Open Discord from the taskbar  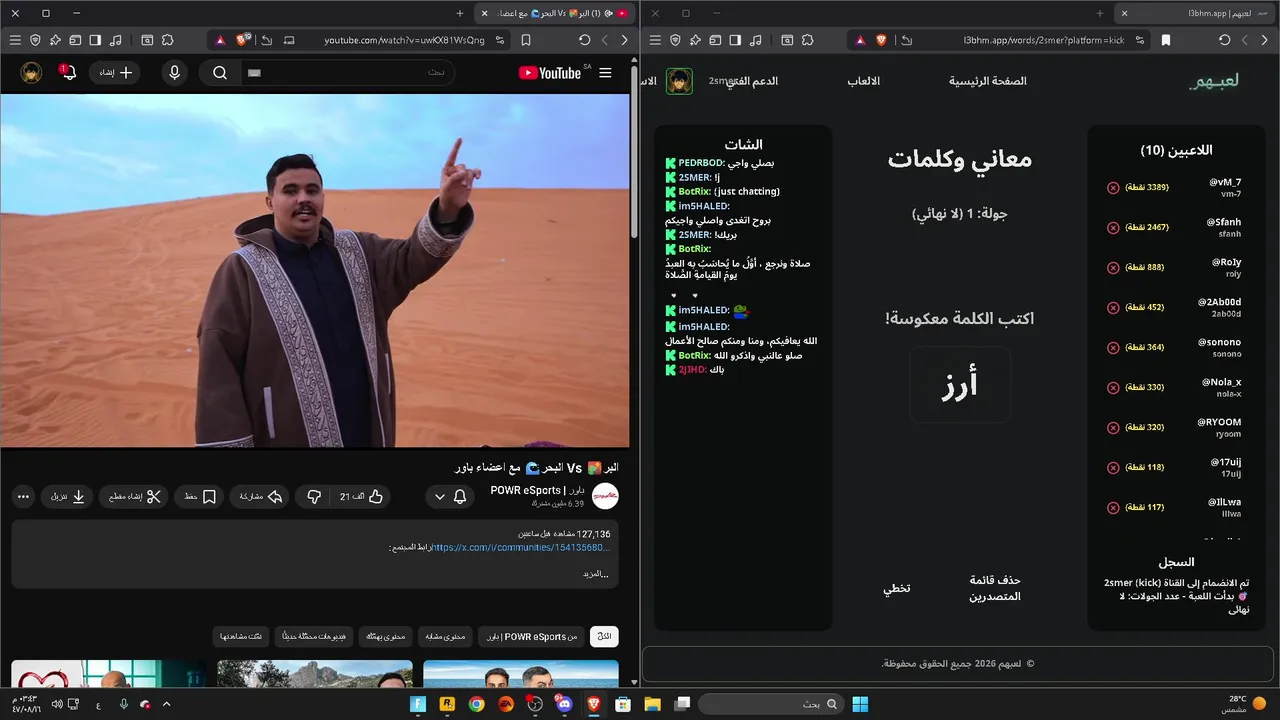(564, 704)
